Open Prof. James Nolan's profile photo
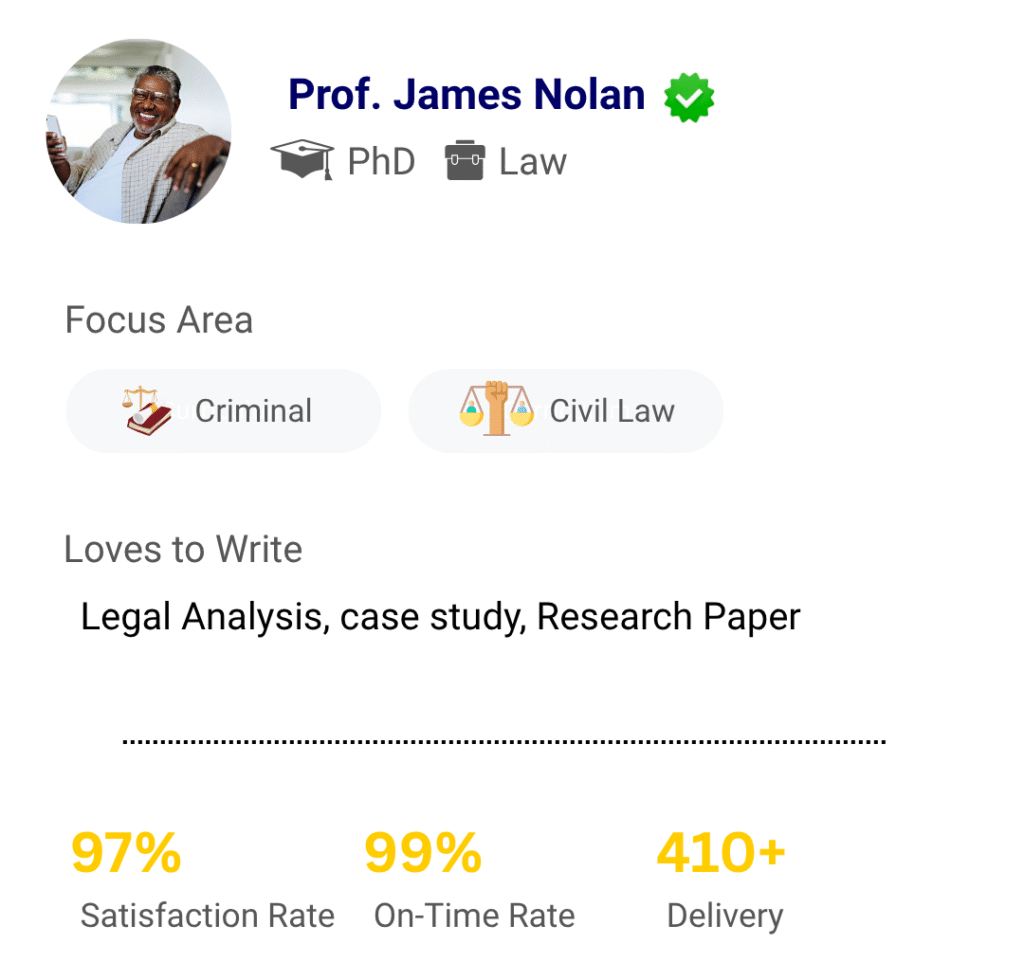The height and width of the screenshot is (980, 1024). 139,132
